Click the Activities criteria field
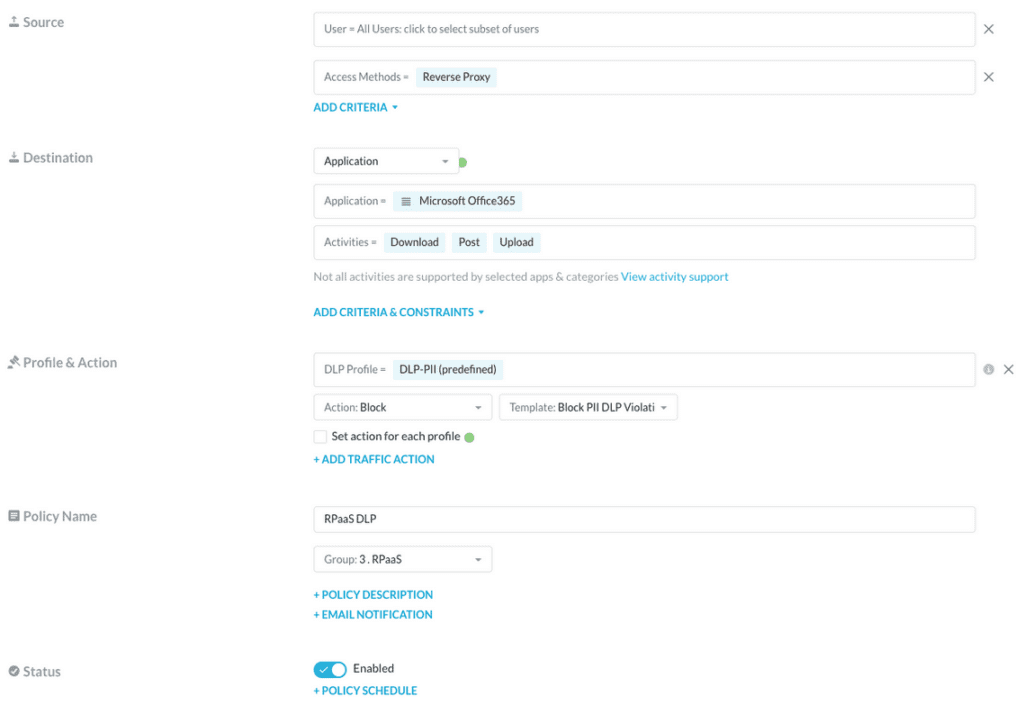 (x=645, y=243)
